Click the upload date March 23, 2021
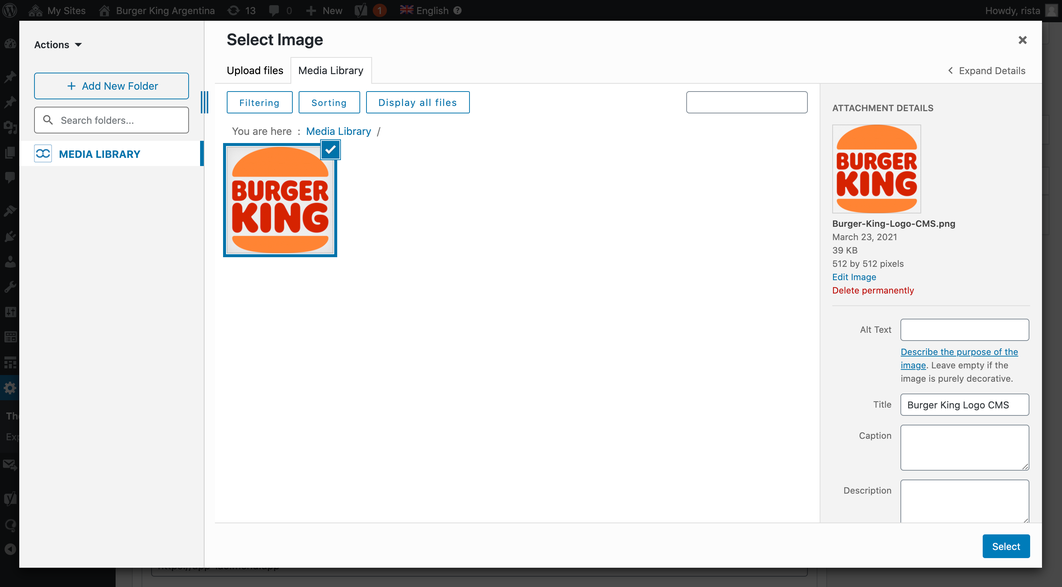The height and width of the screenshot is (587, 1062). tap(864, 237)
